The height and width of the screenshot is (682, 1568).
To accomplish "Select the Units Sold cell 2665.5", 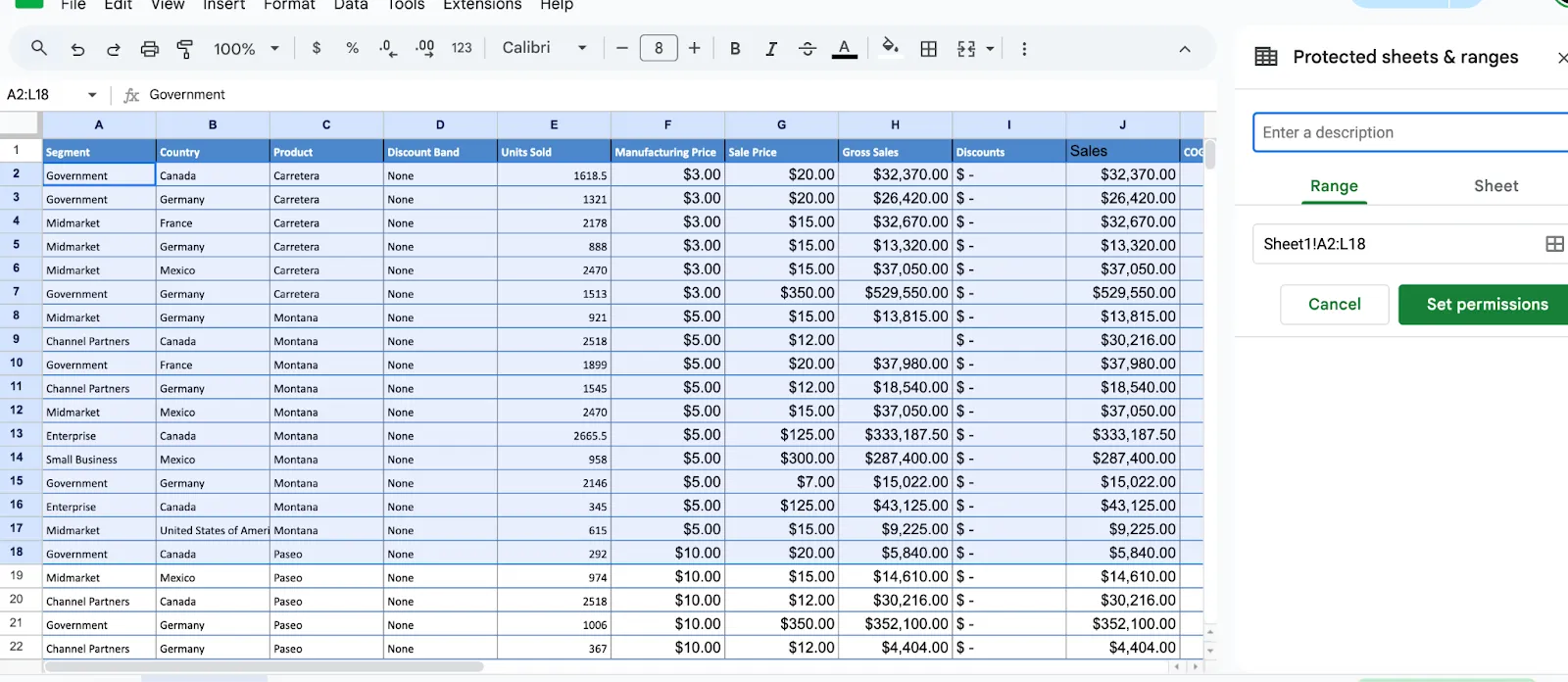I will 554,435.
